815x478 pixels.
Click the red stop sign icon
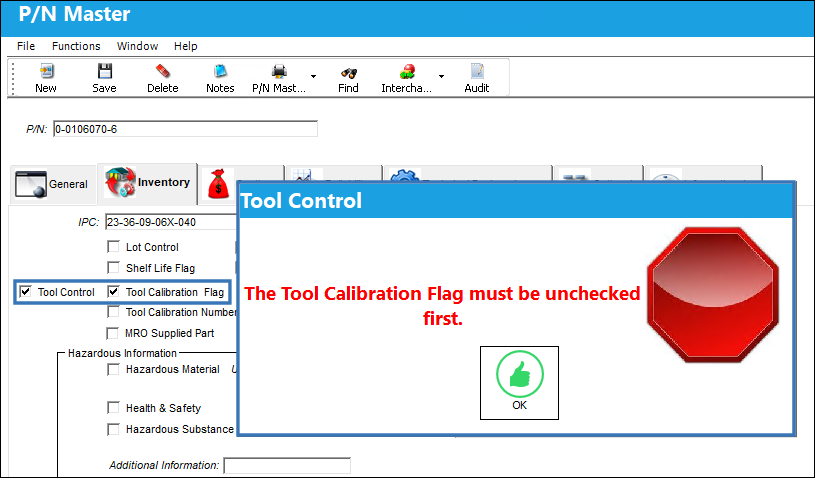(x=713, y=295)
